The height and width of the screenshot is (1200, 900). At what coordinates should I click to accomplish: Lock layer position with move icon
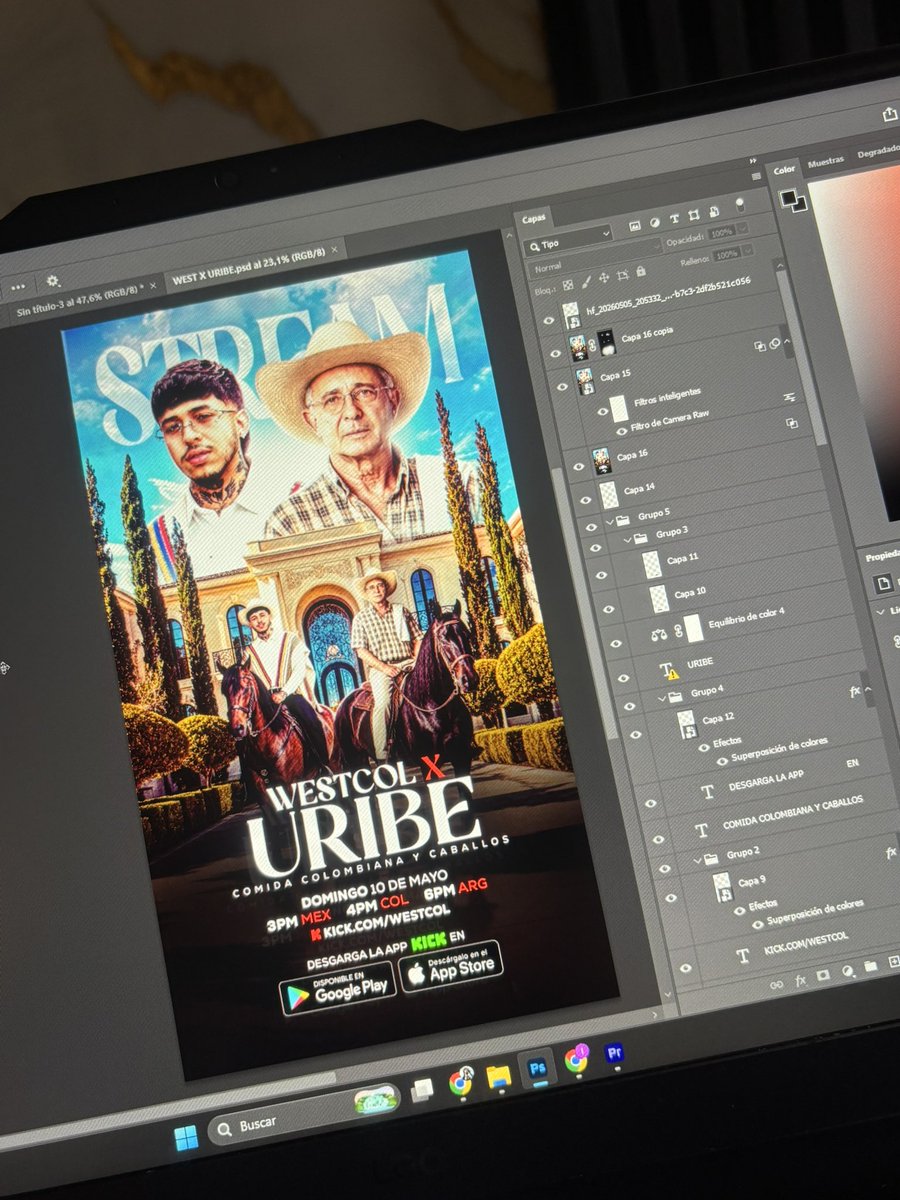click(x=604, y=278)
